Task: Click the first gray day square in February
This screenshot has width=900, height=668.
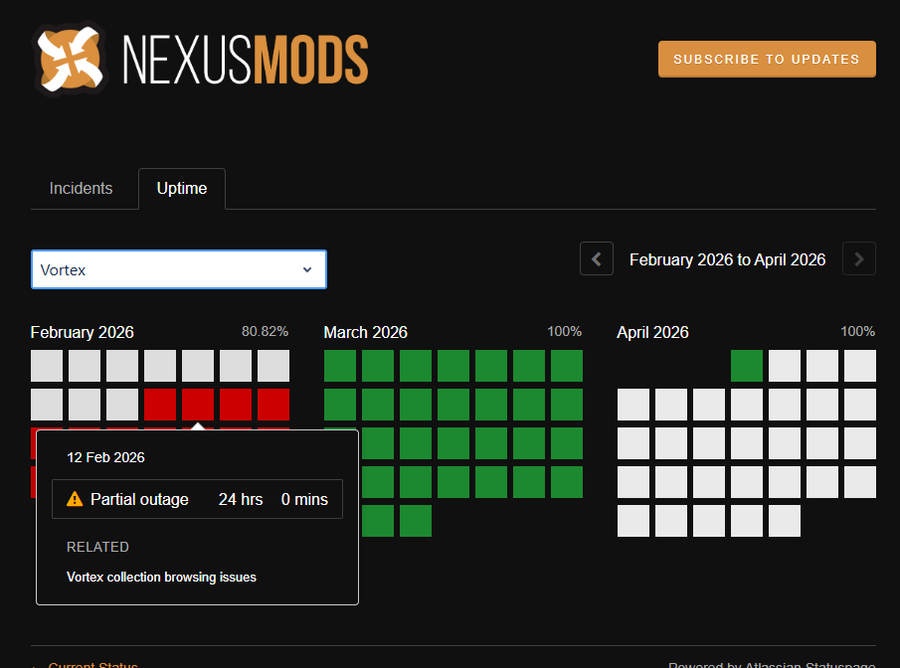Action: point(47,366)
